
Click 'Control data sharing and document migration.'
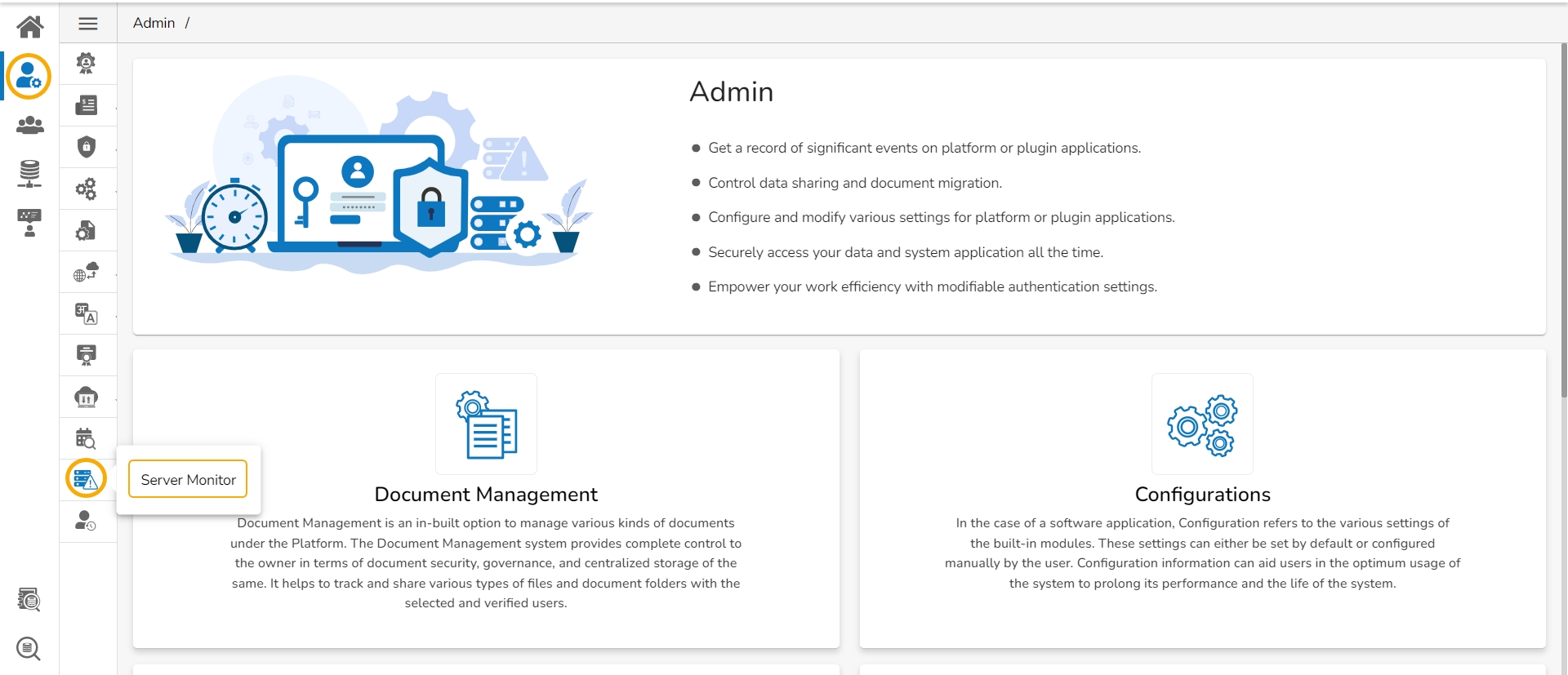(855, 183)
